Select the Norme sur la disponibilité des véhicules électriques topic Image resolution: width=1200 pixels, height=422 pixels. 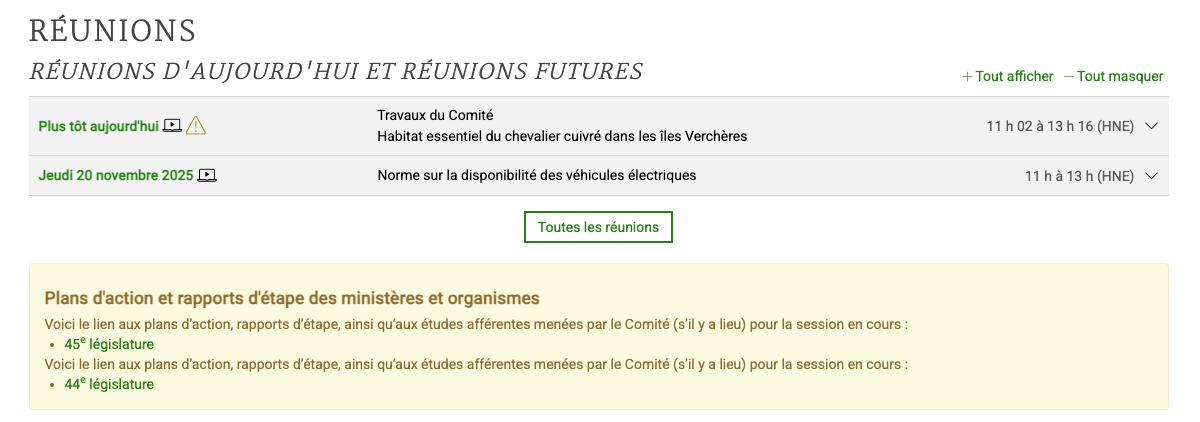click(536, 175)
